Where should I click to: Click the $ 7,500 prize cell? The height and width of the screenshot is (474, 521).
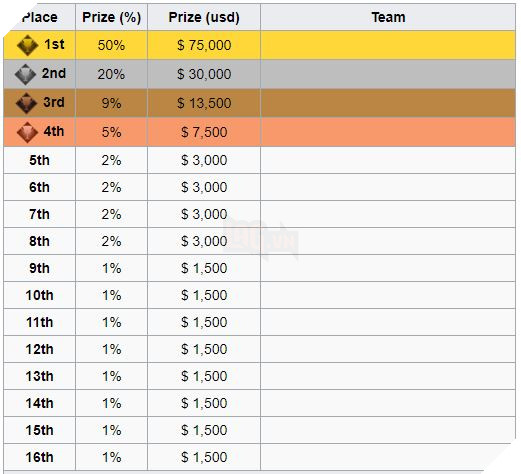[x=204, y=132]
